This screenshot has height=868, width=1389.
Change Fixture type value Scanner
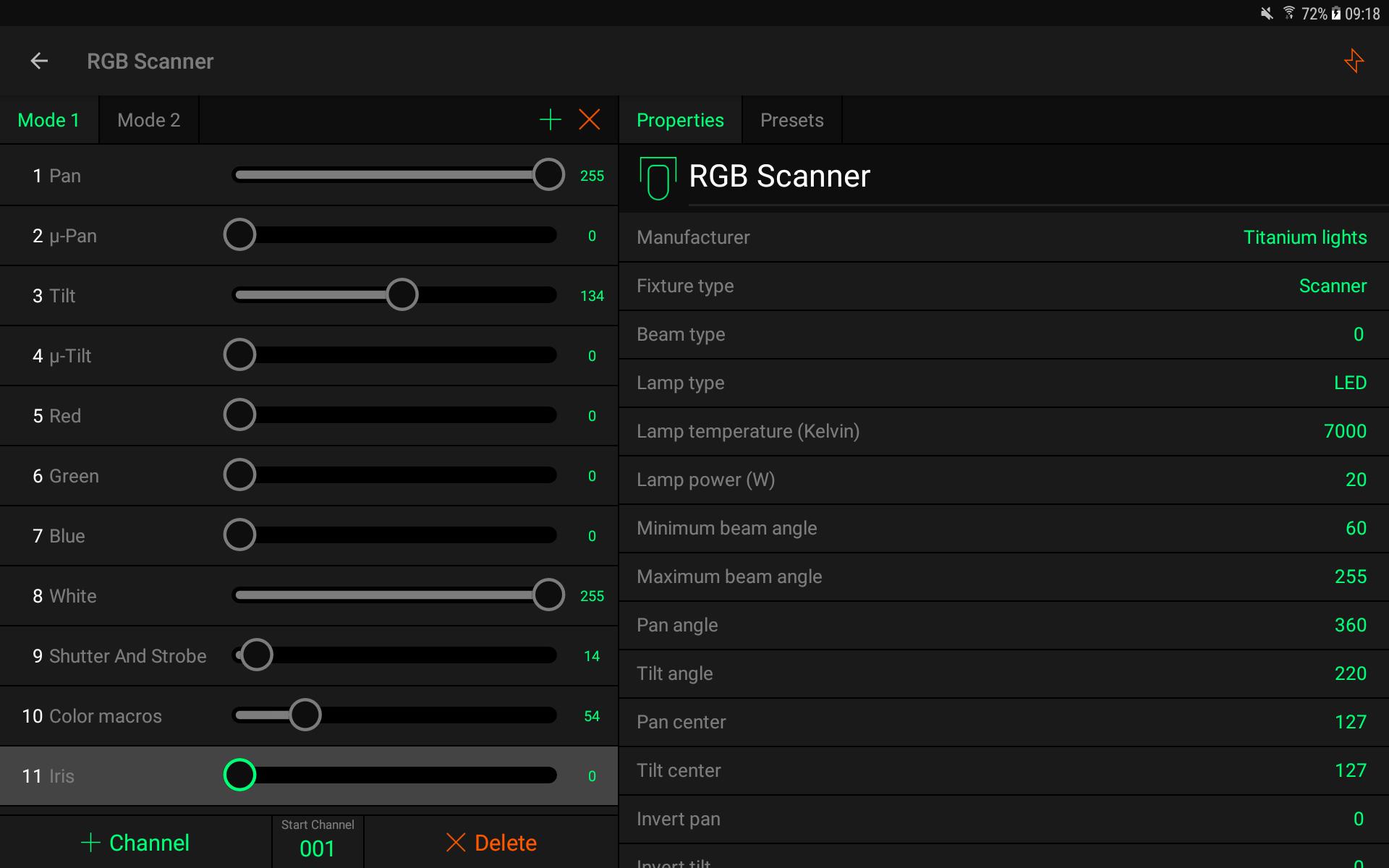click(x=1333, y=286)
